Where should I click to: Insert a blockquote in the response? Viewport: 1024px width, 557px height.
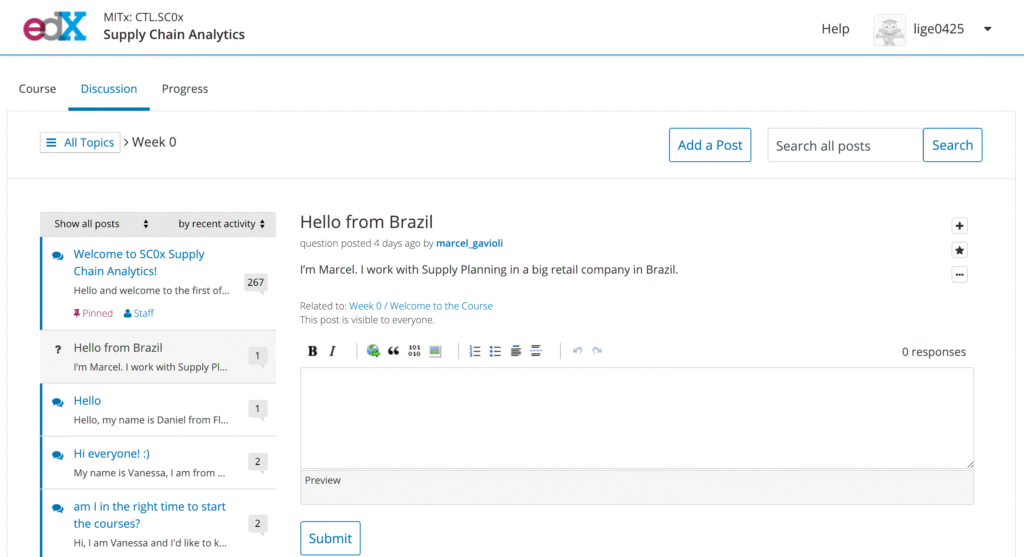click(393, 351)
